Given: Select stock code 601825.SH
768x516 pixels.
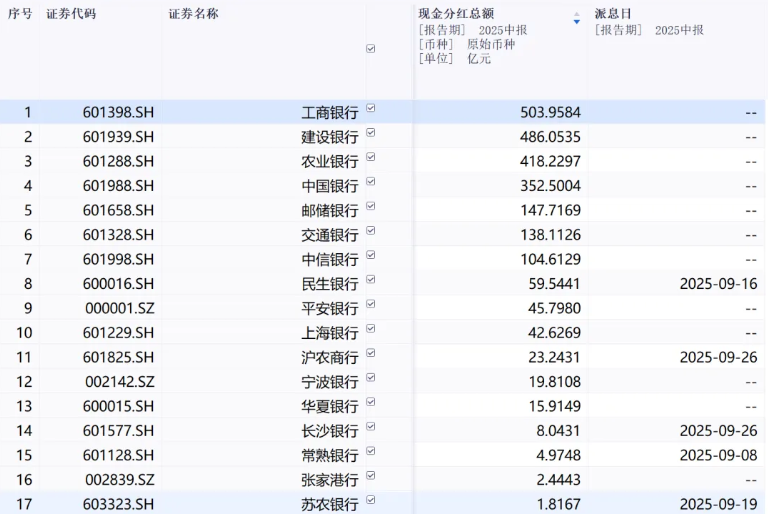Looking at the screenshot, I should pos(118,357).
